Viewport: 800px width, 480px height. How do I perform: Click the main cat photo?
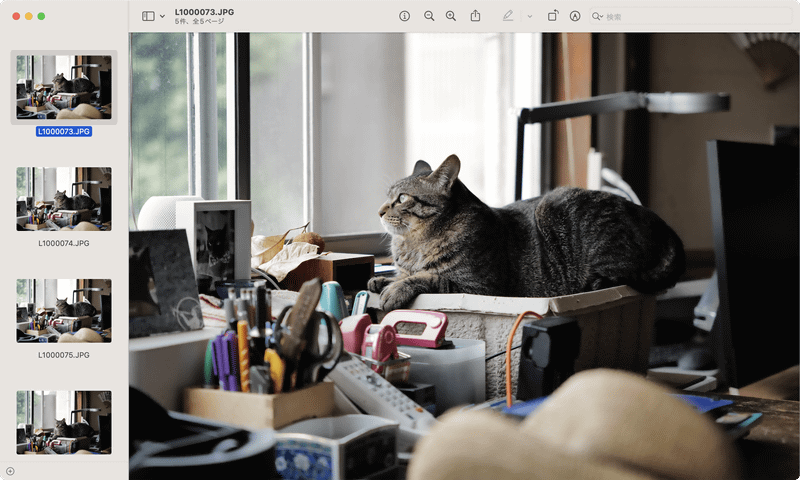[x=464, y=256]
